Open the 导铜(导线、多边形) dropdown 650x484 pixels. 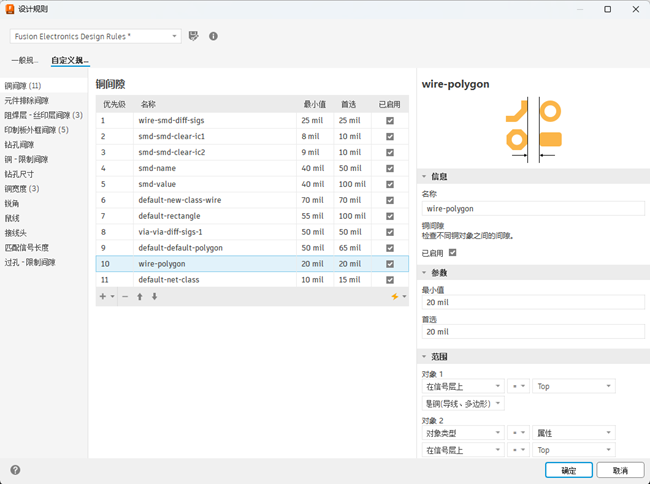pyautogui.click(x=463, y=404)
